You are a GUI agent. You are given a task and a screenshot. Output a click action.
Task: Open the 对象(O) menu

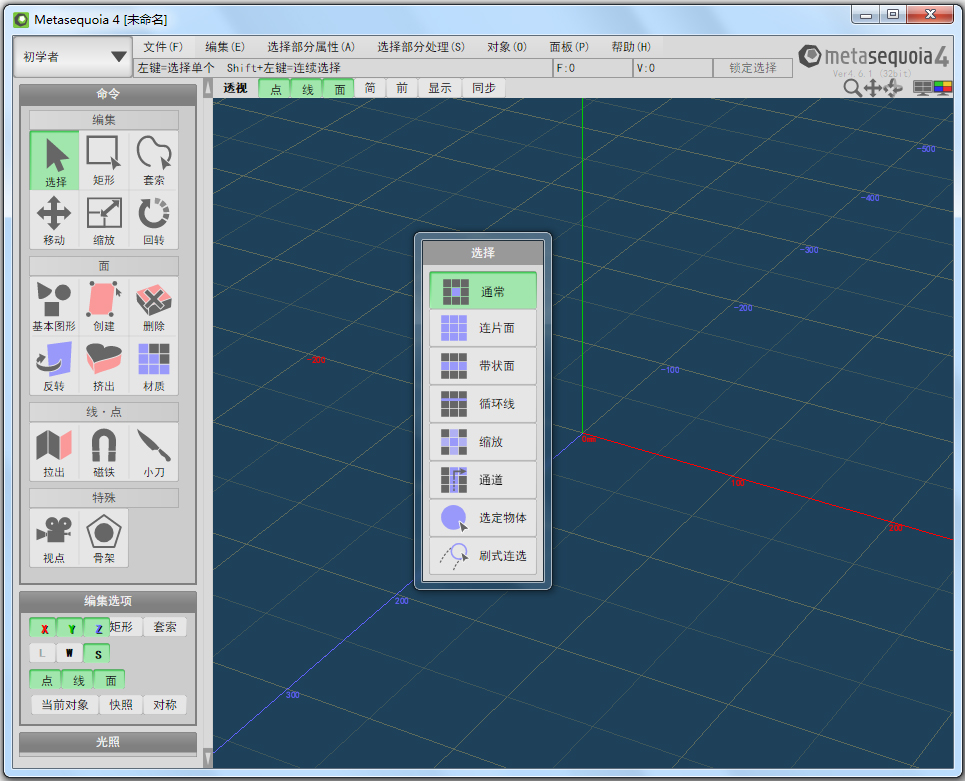click(x=507, y=47)
